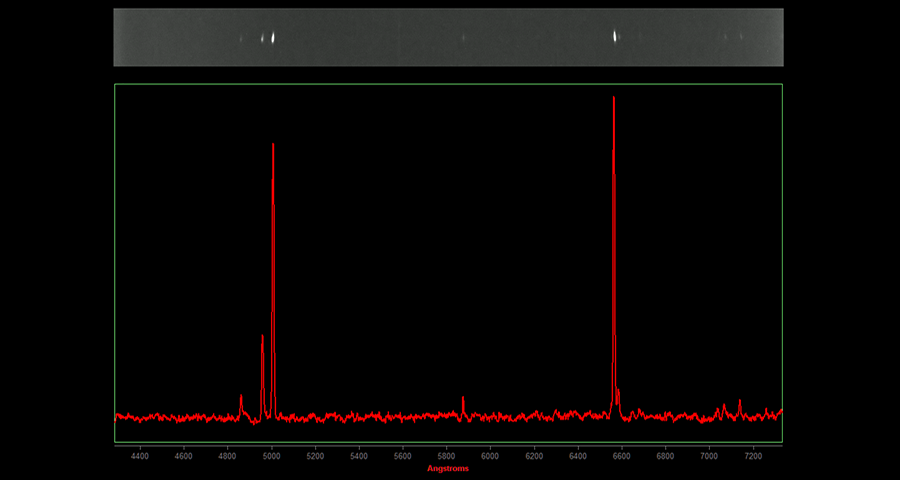
Task: Click the bright line in the strip above 6560
Action: 614,37
